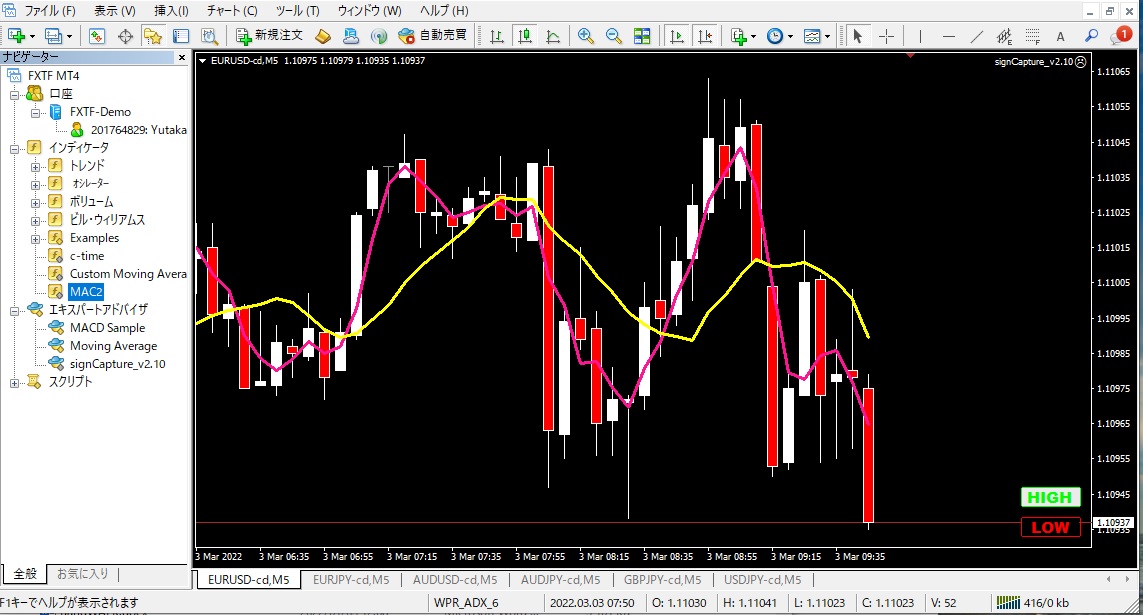
Task: Select signCapture_v2.10 expert advisor in navigator
Action: point(117,364)
